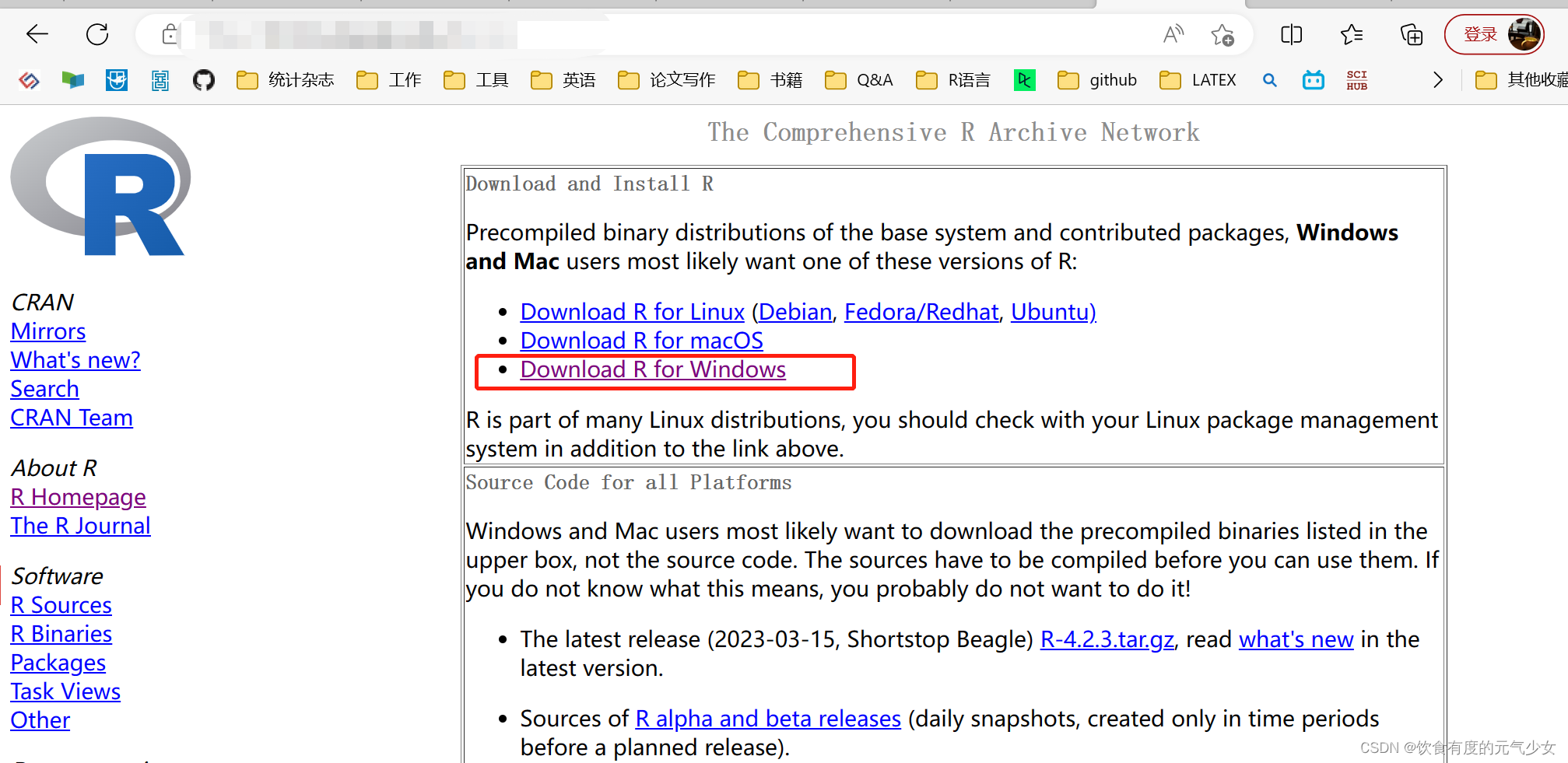Screen dimensions: 1568x763
Task: Open the Other sidebar link
Action: point(40,720)
